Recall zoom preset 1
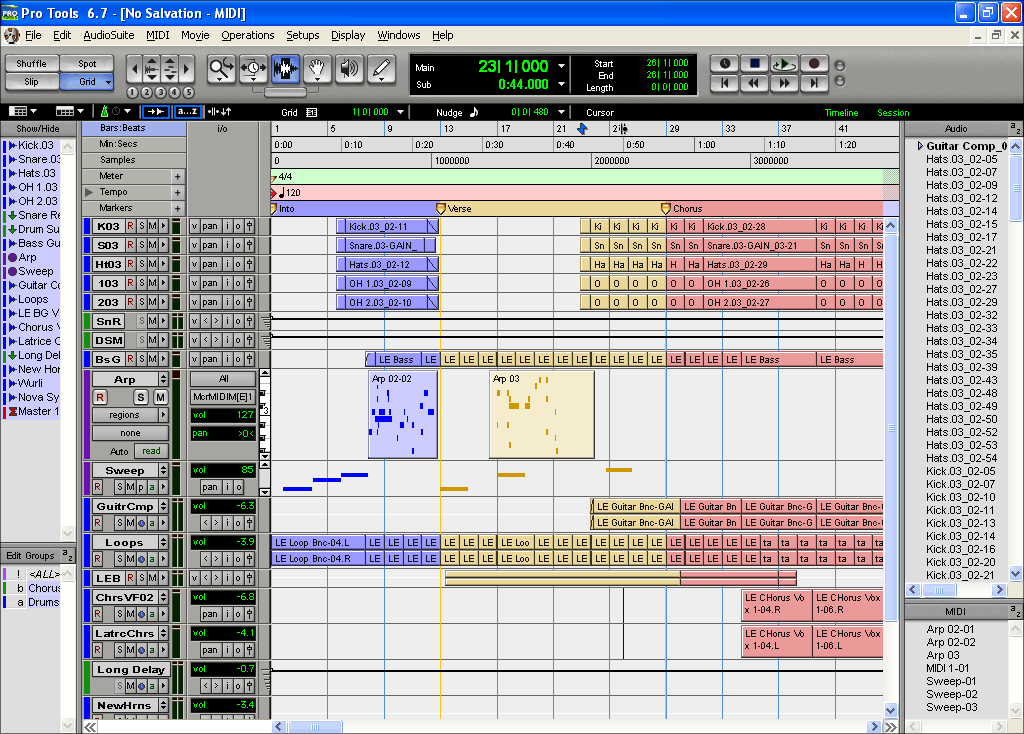 [x=133, y=93]
